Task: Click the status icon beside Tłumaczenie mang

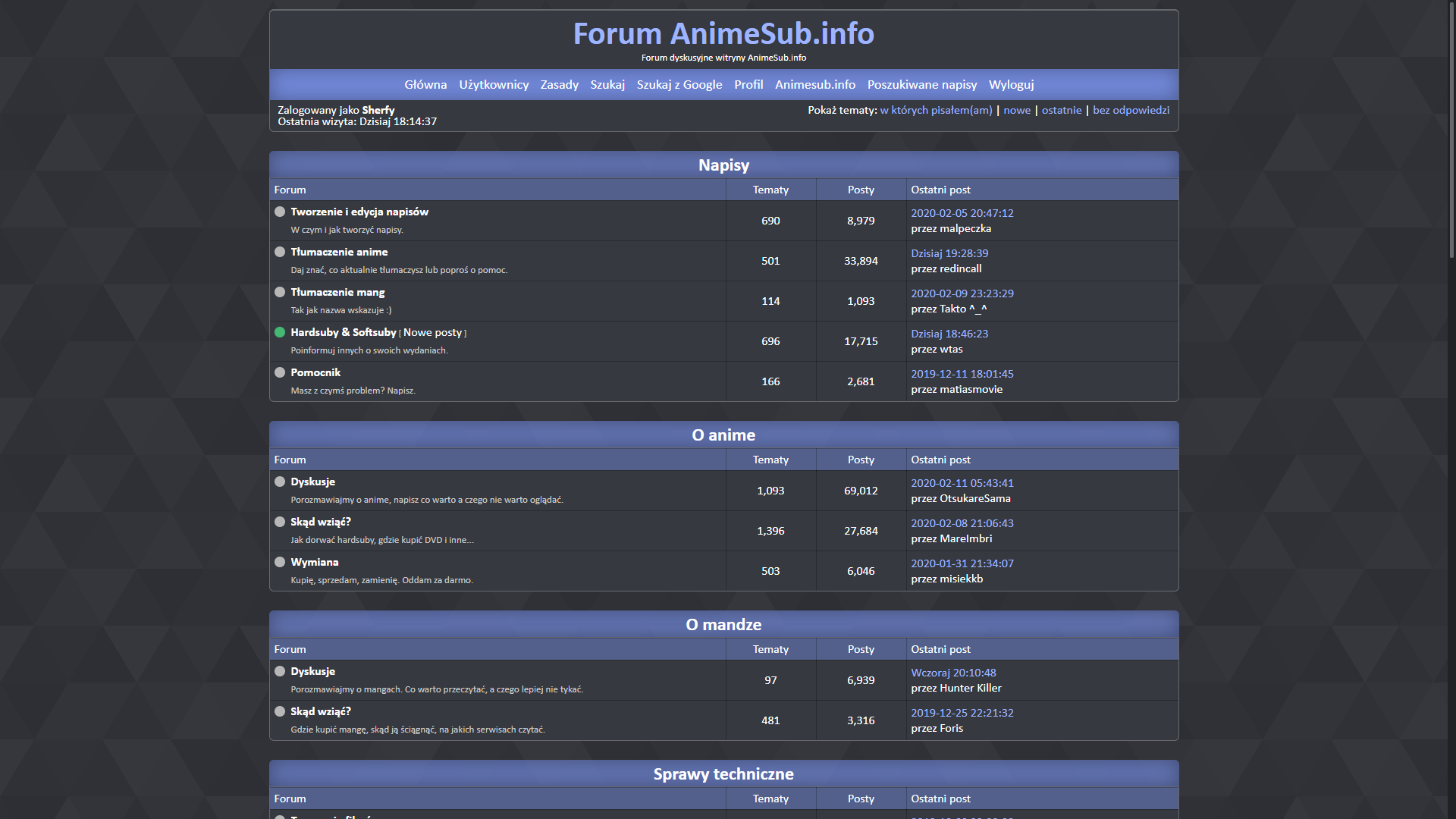Action: tap(280, 292)
